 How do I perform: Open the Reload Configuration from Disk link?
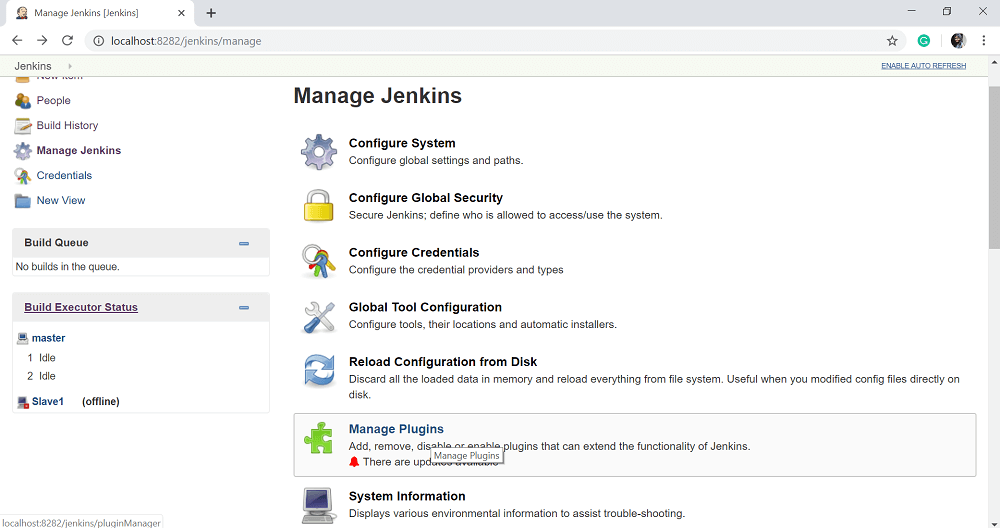443,362
